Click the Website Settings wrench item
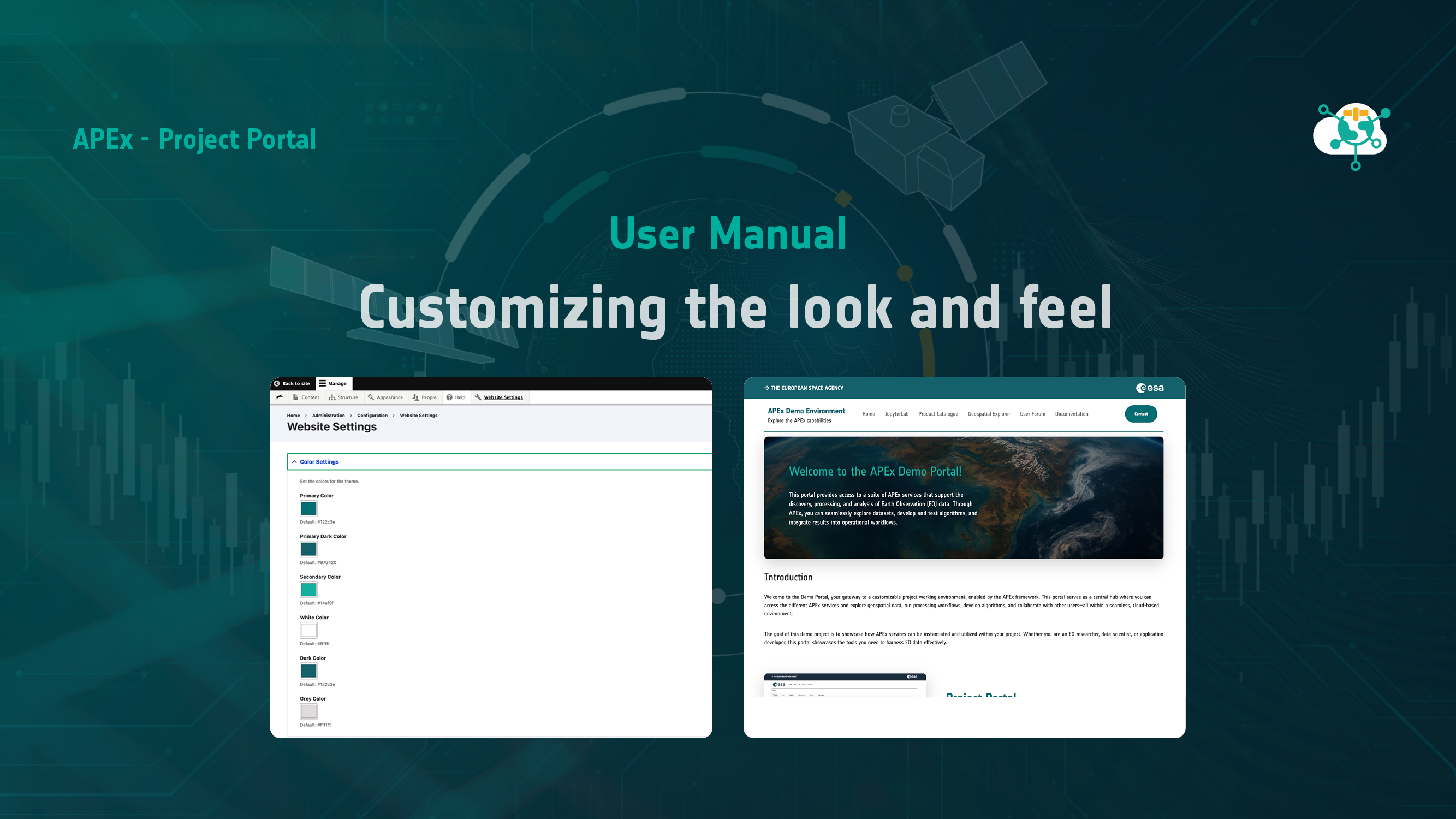The height and width of the screenshot is (819, 1456). 498,397
